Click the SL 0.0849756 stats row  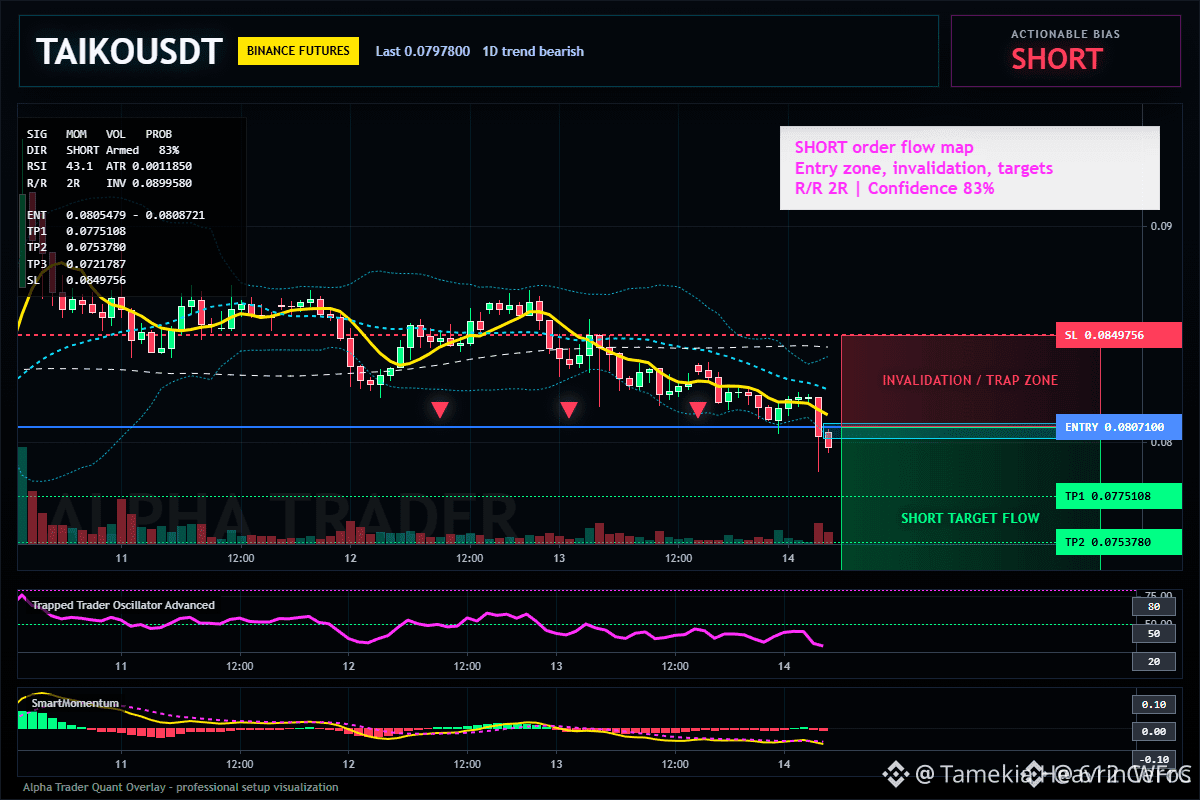pyautogui.click(x=76, y=280)
